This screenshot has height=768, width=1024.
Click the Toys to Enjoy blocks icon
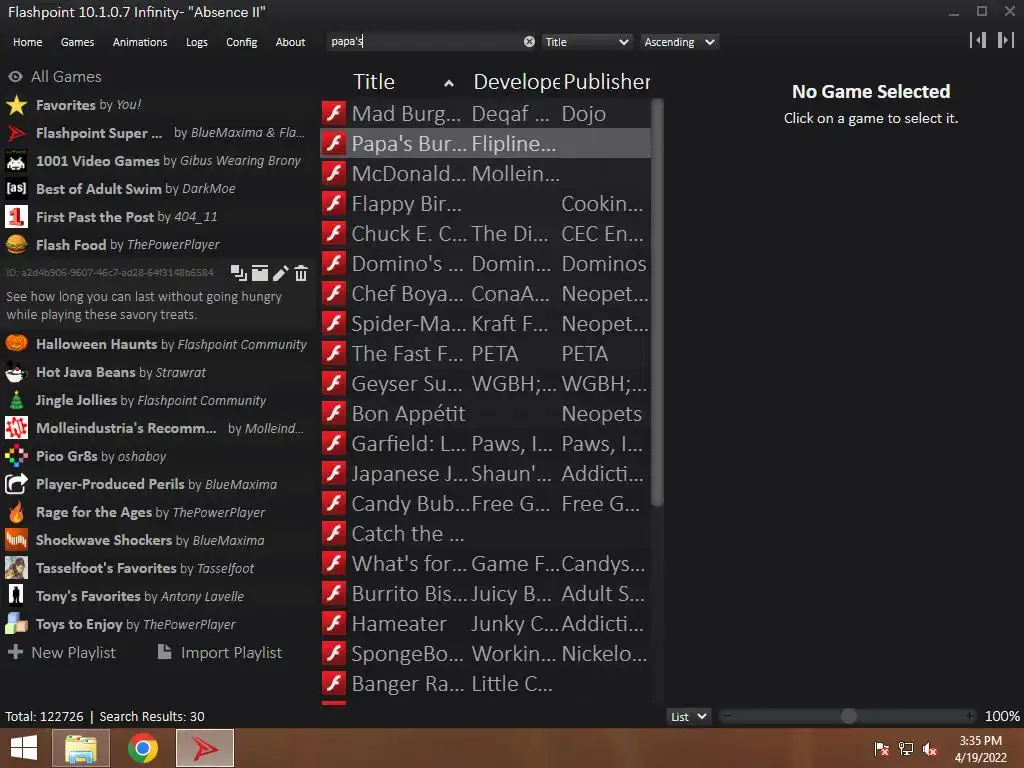click(x=16, y=624)
